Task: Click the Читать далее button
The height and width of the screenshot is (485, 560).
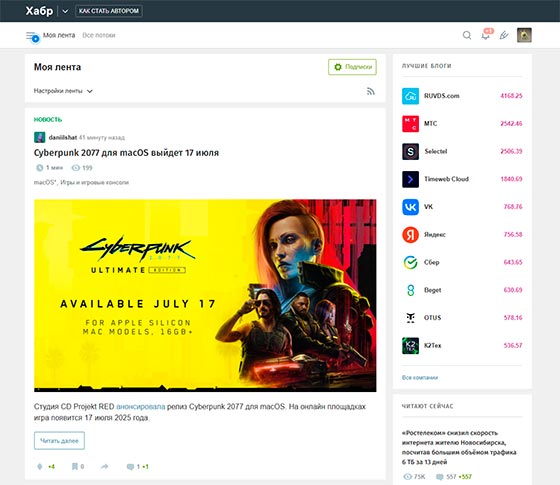Action: coord(59,441)
